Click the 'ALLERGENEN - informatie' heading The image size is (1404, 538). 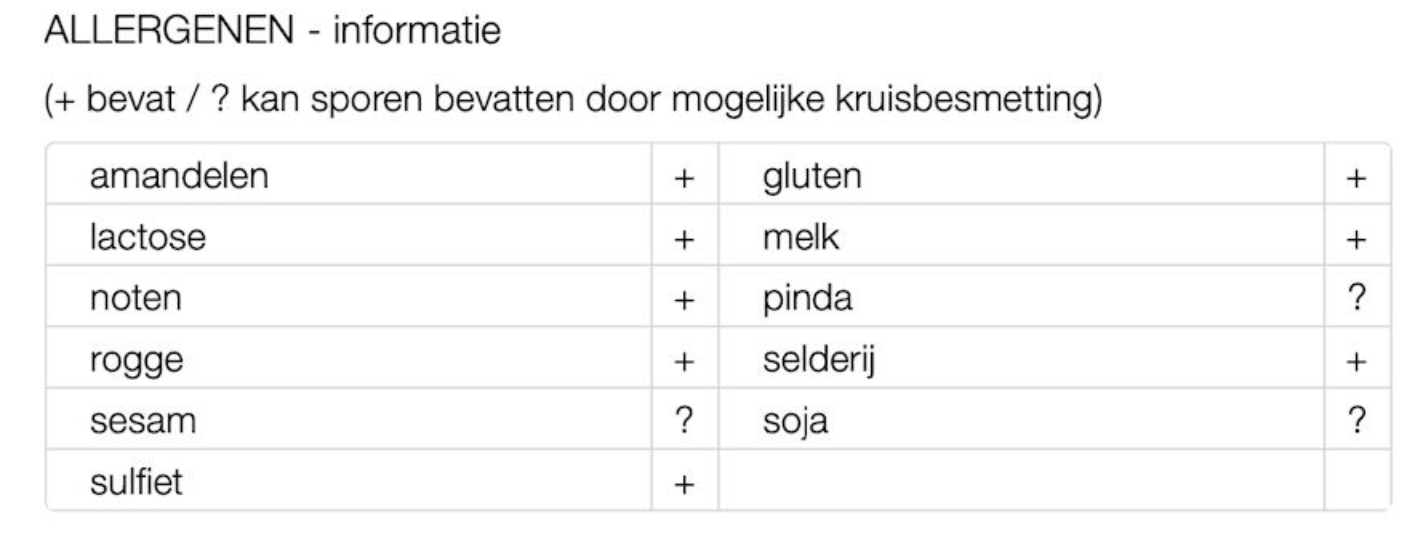[271, 32]
